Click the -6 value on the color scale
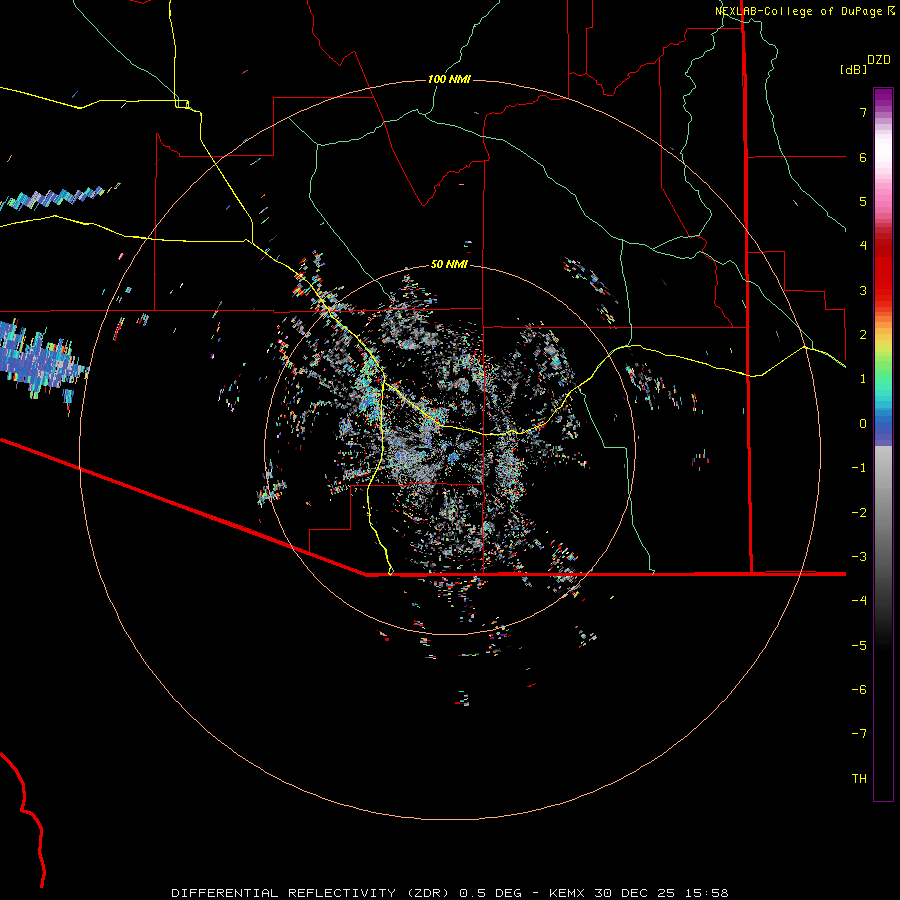Viewport: 900px width, 900px height. click(859, 690)
